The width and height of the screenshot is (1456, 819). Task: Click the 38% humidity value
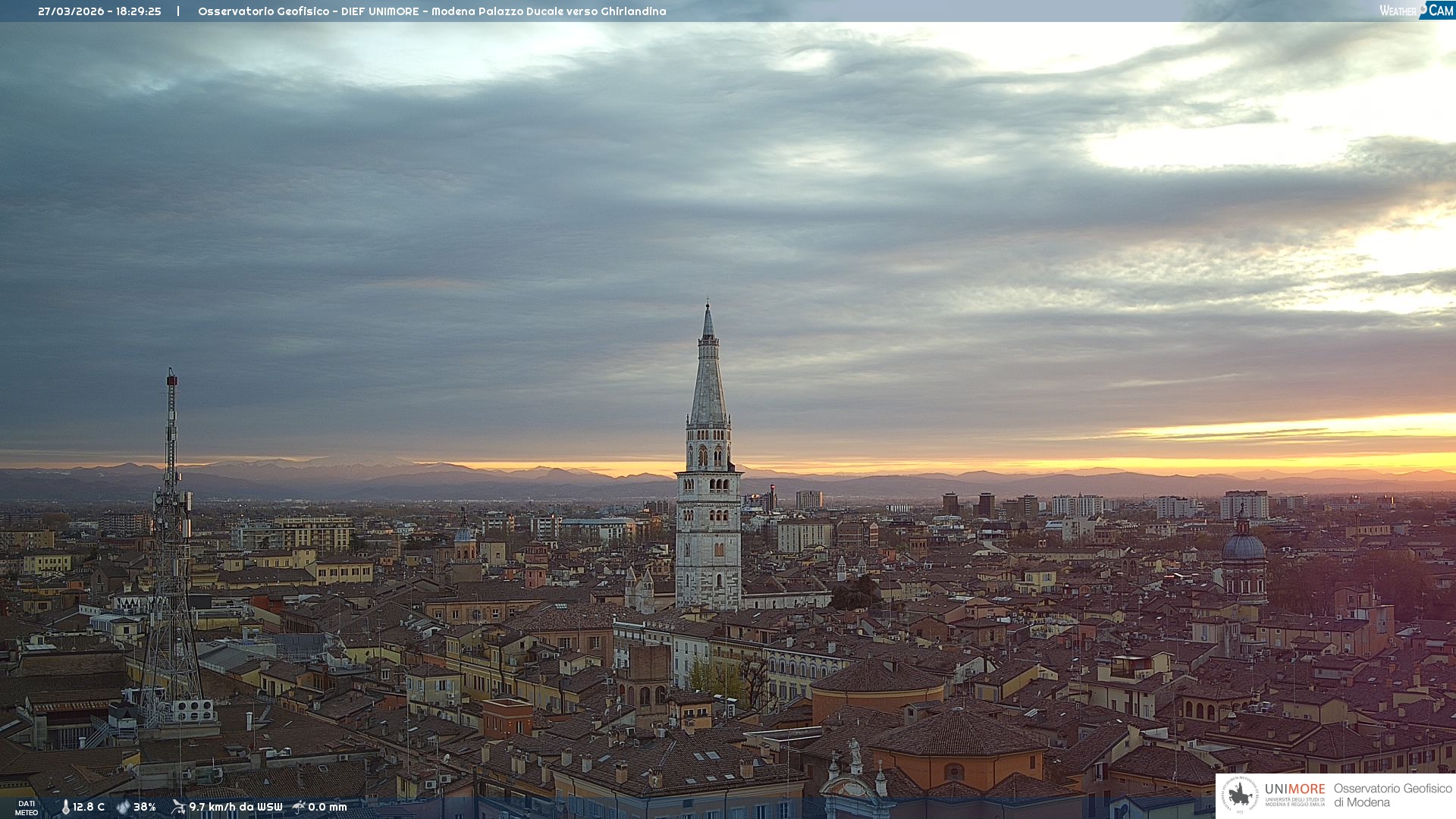(145, 807)
